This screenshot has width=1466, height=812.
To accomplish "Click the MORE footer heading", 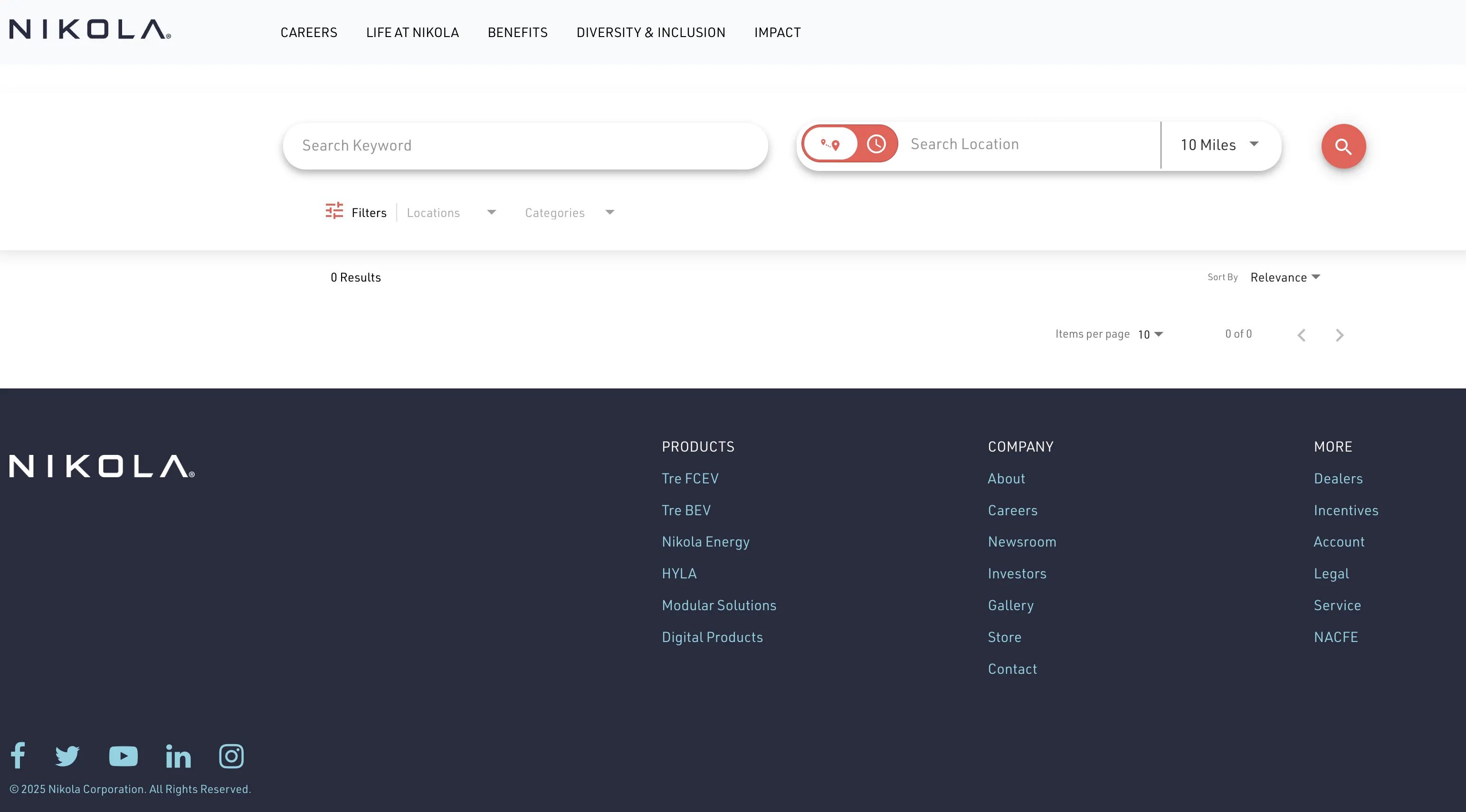I will pos(1333,447).
